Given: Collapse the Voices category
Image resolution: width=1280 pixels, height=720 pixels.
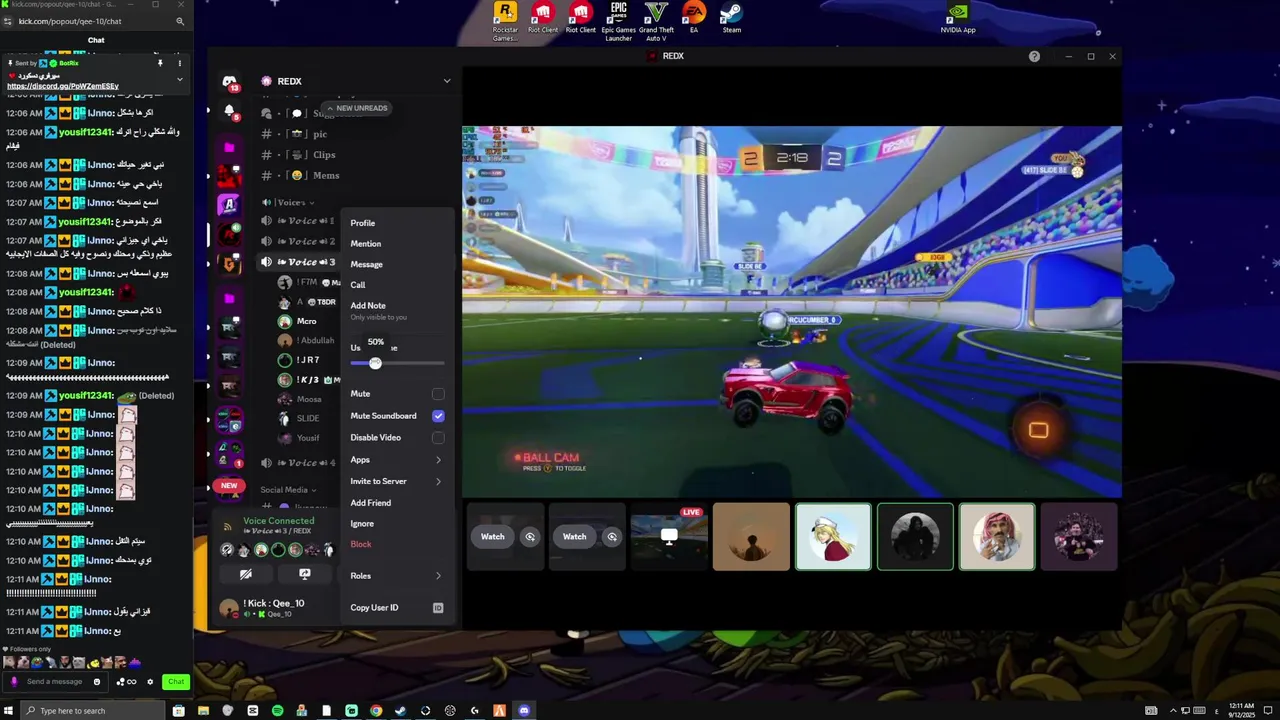Looking at the screenshot, I should point(290,202).
